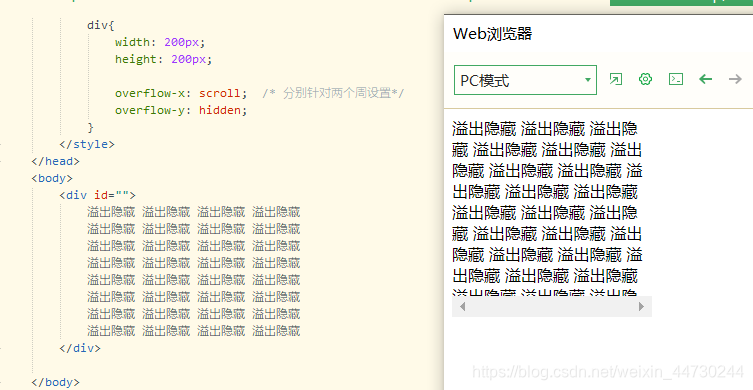The width and height of the screenshot is (753, 390).
Task: Click the closing </div> tag
Action: point(80,348)
